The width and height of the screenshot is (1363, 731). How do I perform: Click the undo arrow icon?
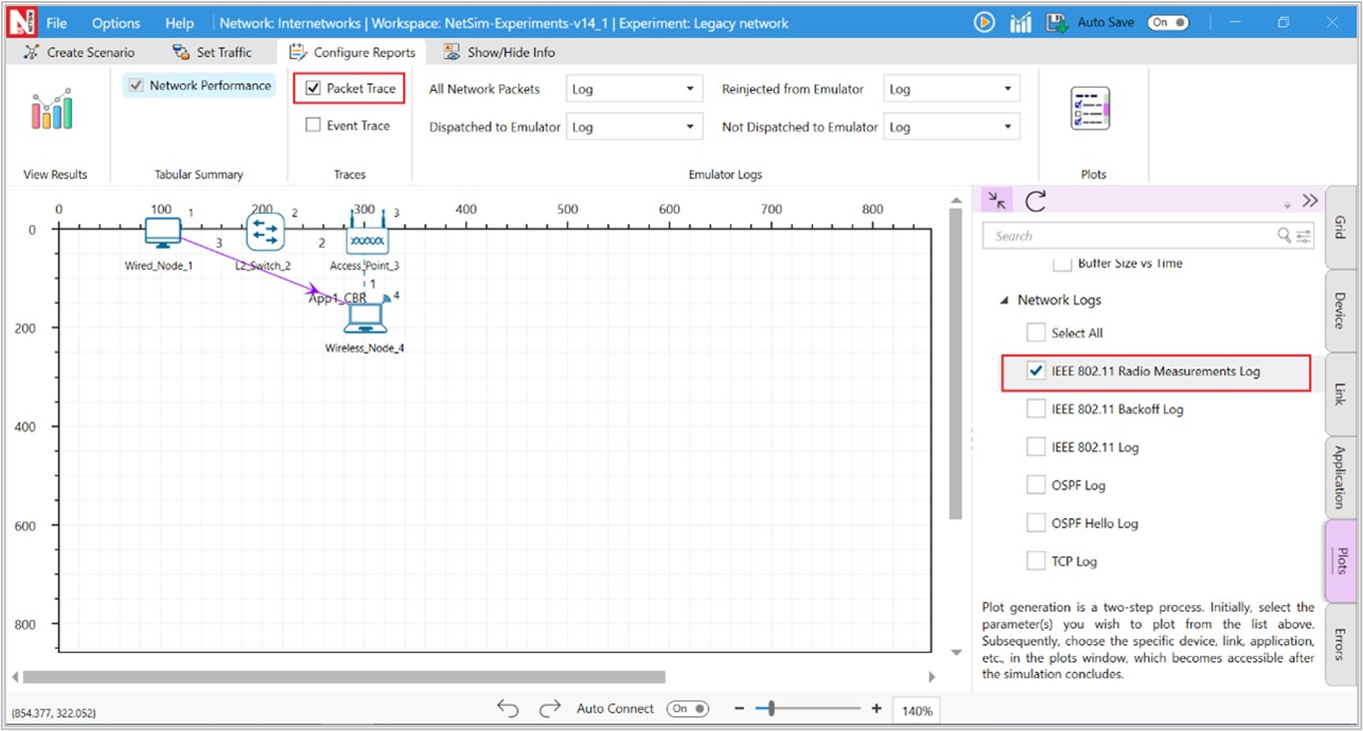click(508, 708)
